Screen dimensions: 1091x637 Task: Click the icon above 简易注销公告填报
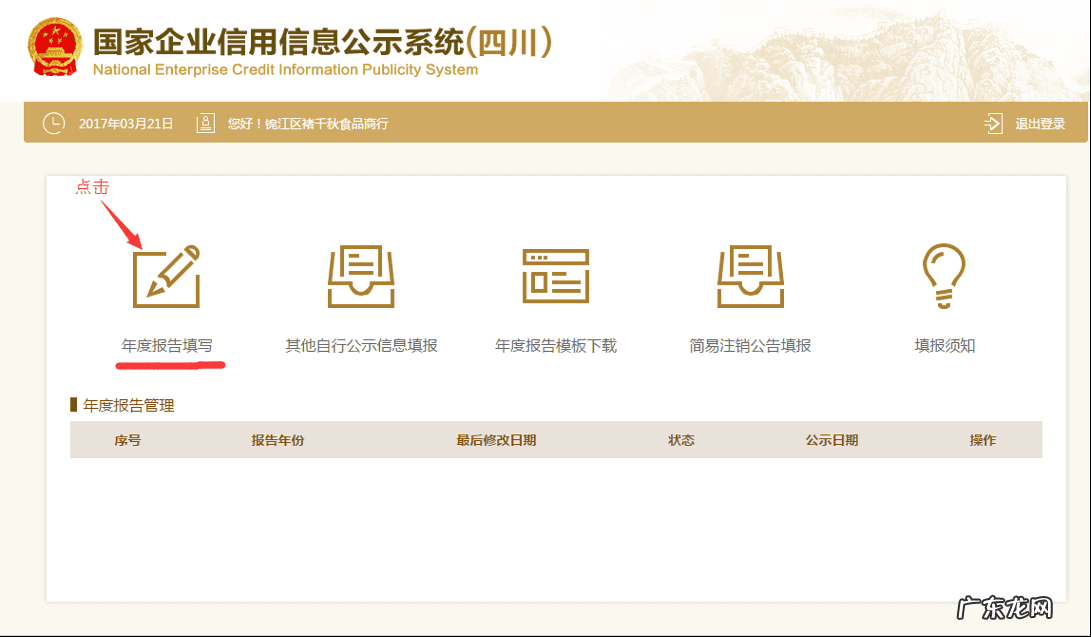tap(750, 275)
